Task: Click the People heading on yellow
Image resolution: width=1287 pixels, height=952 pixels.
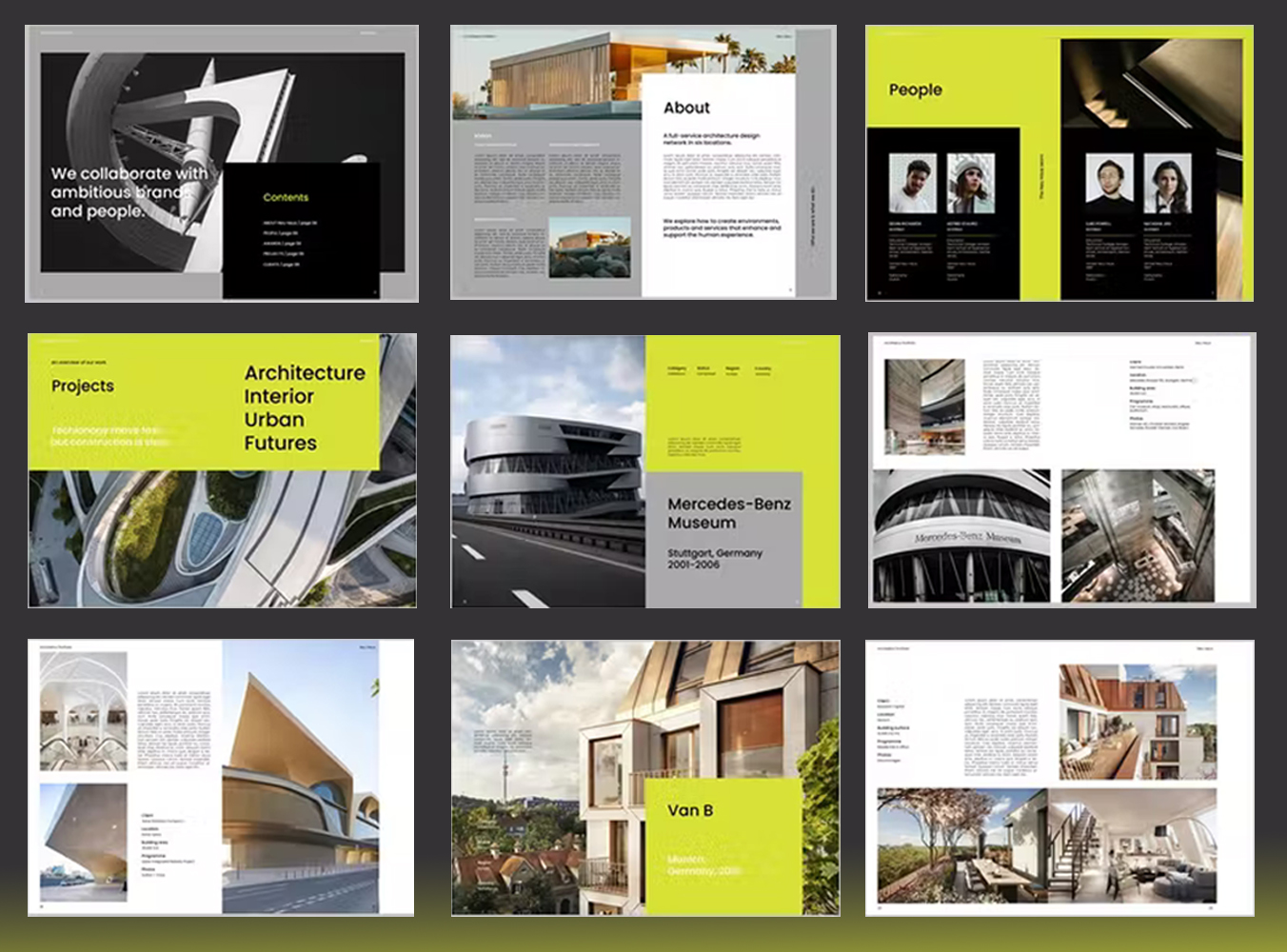Action: tap(915, 90)
